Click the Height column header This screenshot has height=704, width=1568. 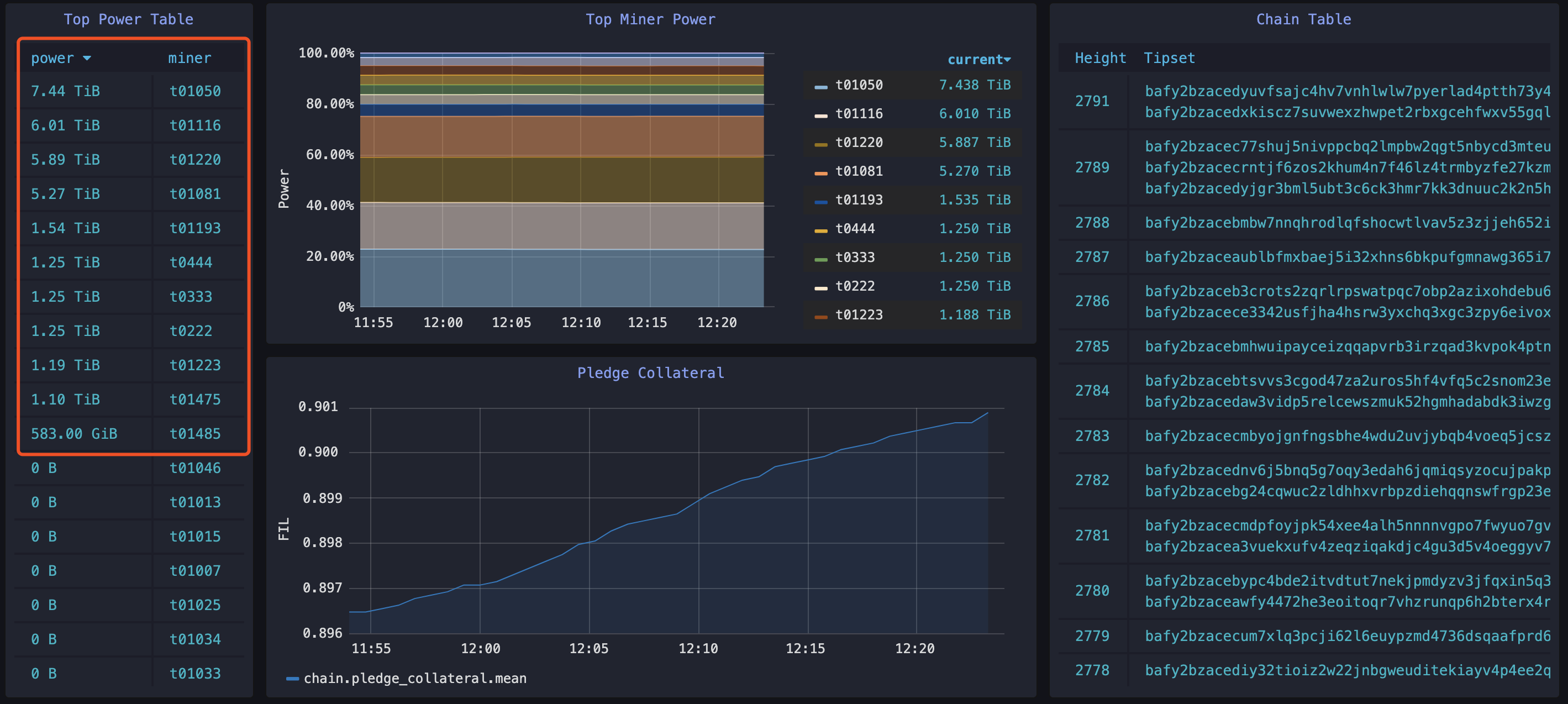point(1099,58)
